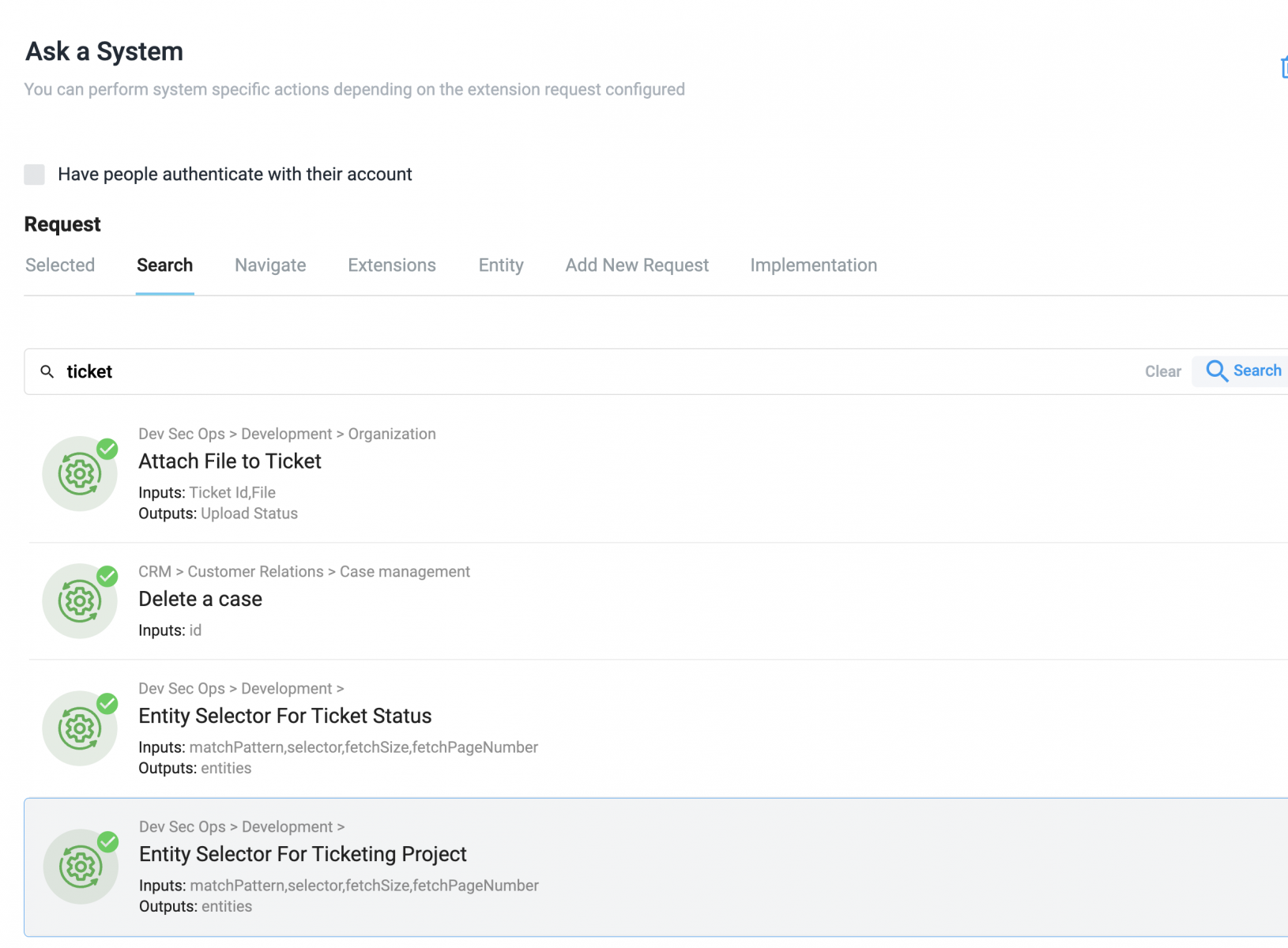Click Outputs: Upload Status text
This screenshot has width=1288, height=948.
[218, 513]
